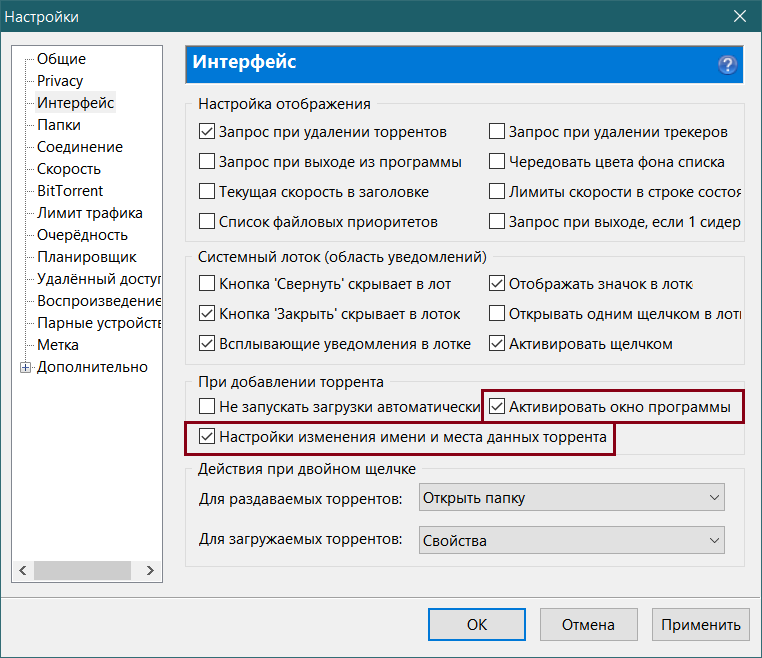Open the Privacy settings section
The width and height of the screenshot is (762, 658).
pyautogui.click(x=60, y=81)
